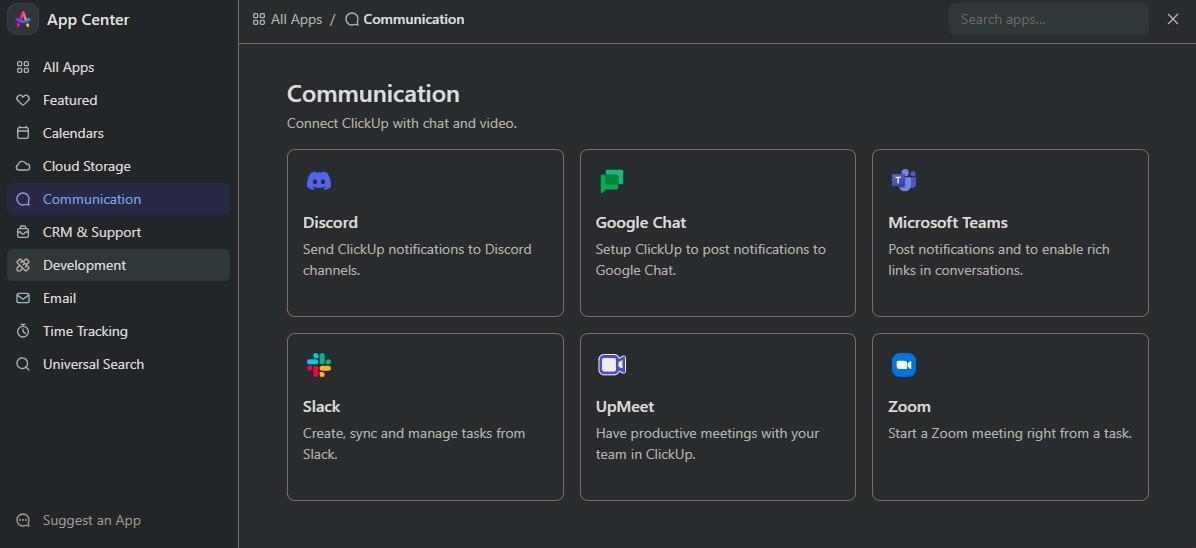Open the Microsoft Teams card title
Image resolution: width=1196 pixels, height=548 pixels.
pyautogui.click(x=948, y=222)
